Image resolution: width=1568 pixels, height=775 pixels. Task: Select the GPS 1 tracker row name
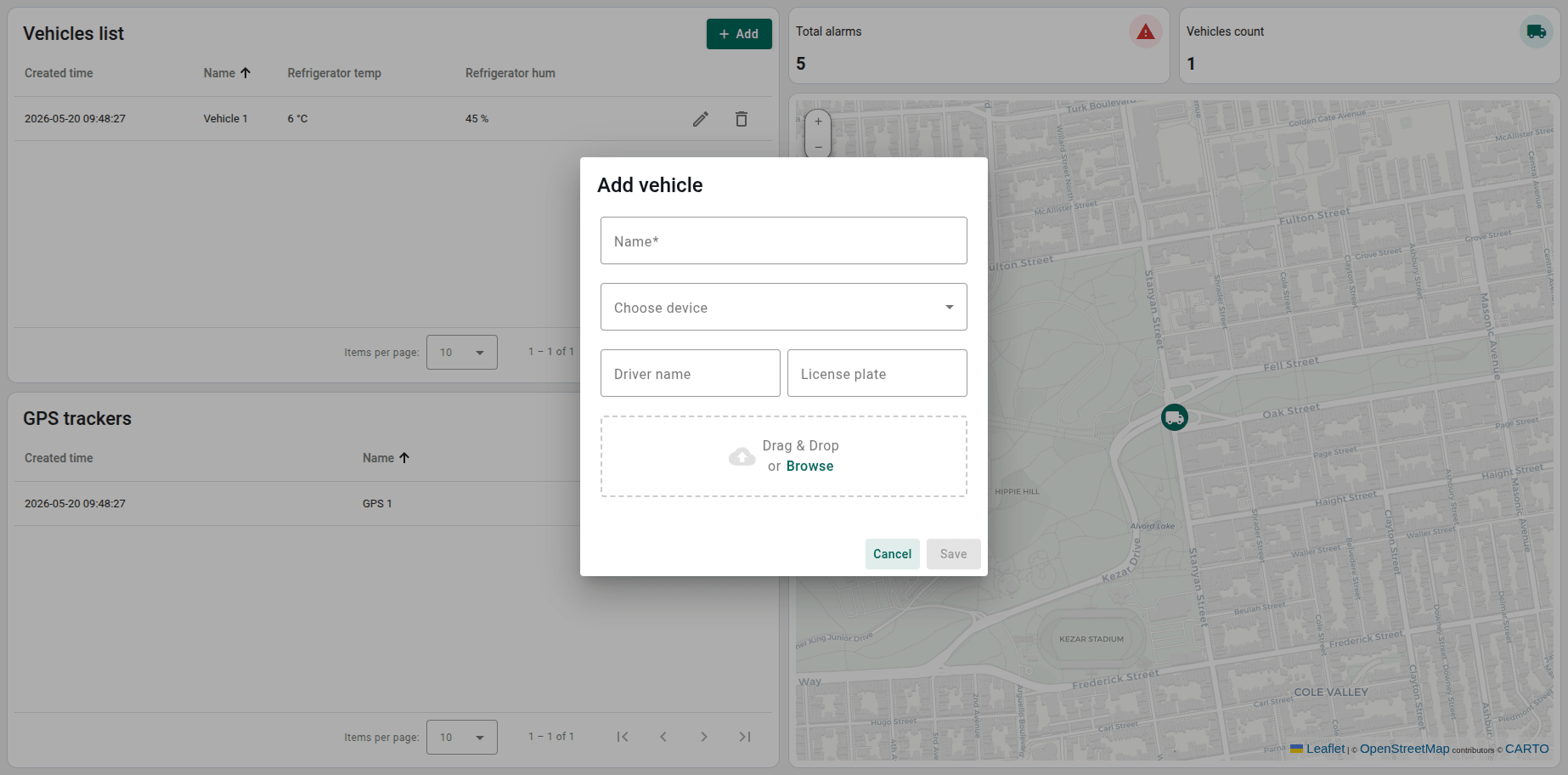click(377, 504)
